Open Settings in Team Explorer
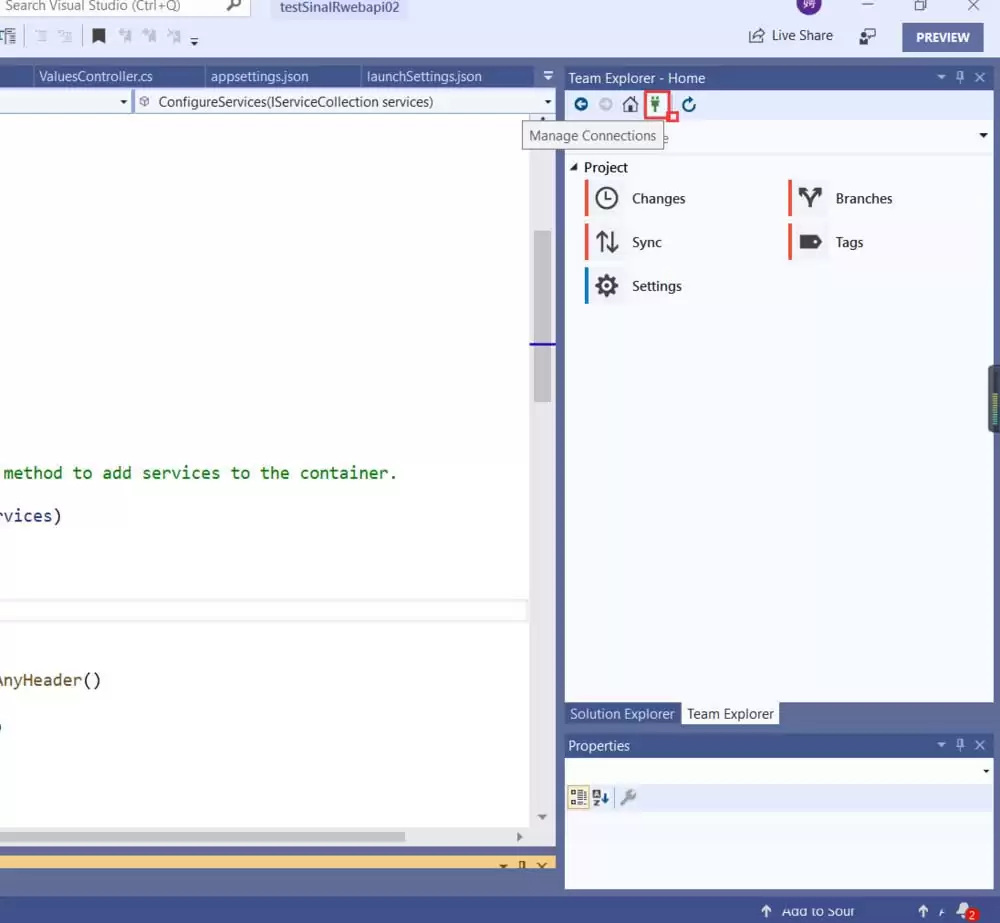Screen dimensions: 1000x923 point(656,286)
